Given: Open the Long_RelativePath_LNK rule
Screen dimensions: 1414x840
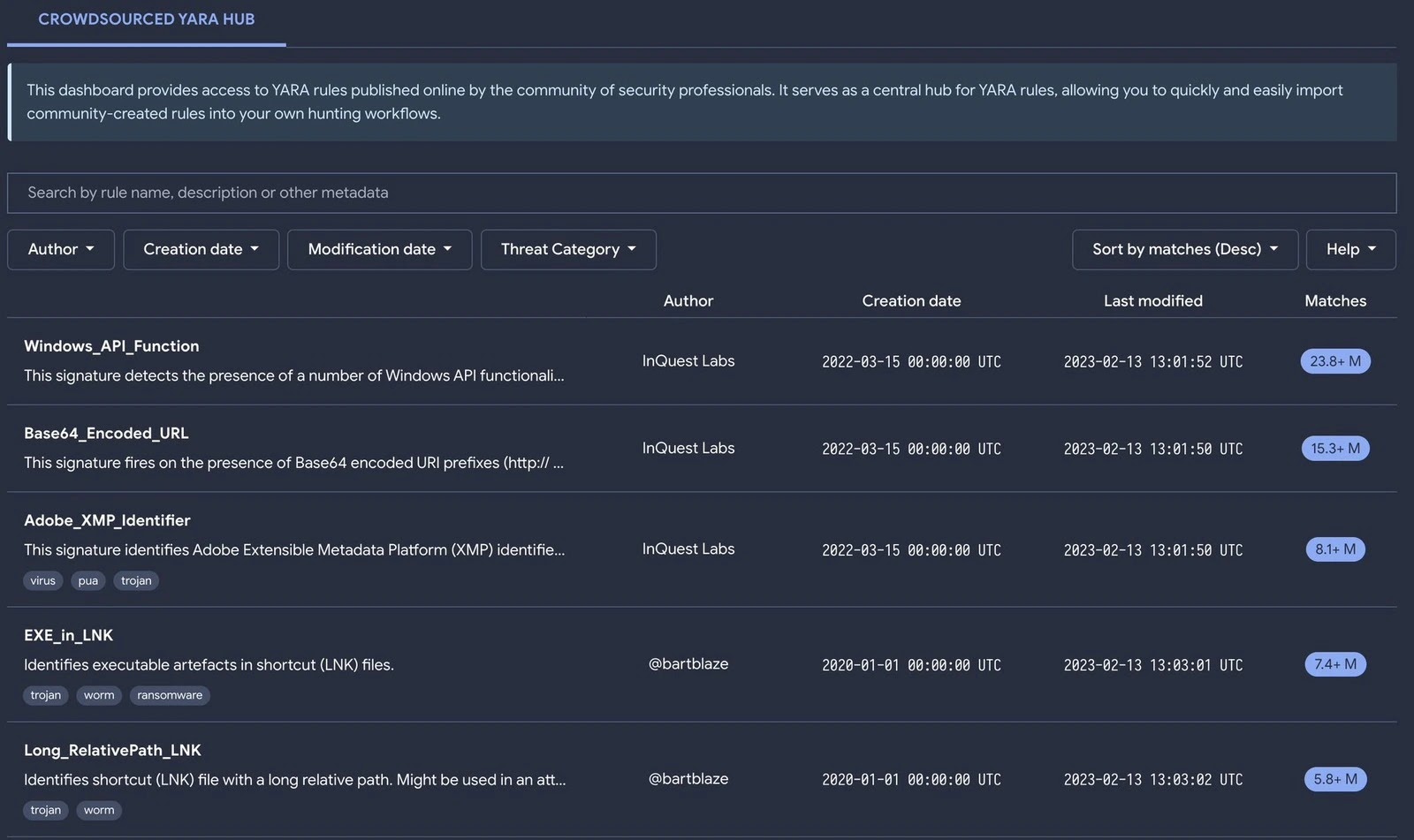Looking at the screenshot, I should point(112,751).
